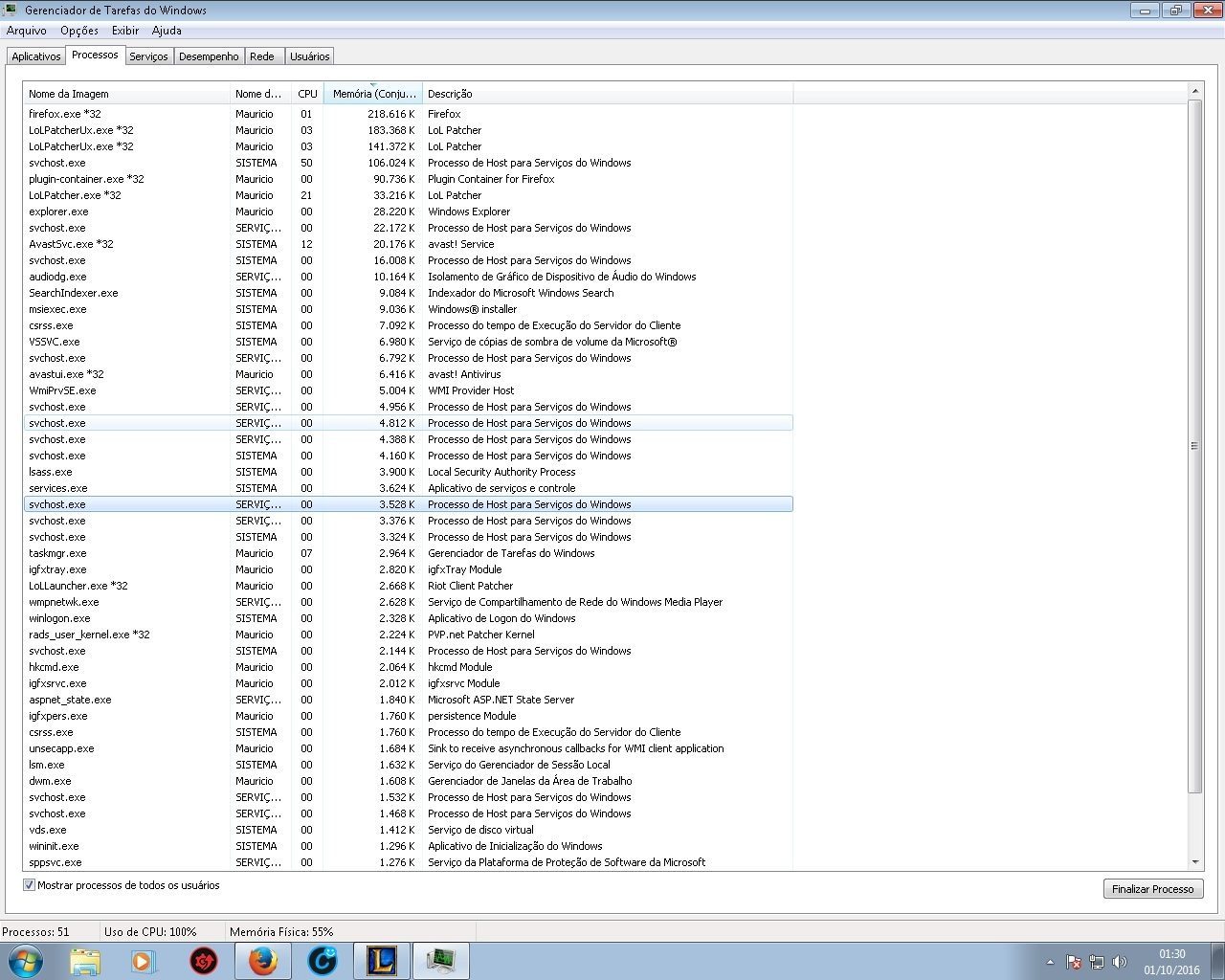Switch to the Rede tab
Viewport: 1225px width, 980px height.
click(262, 56)
